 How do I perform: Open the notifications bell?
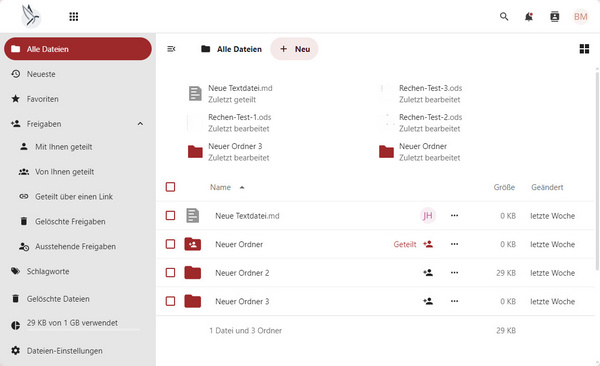click(529, 16)
